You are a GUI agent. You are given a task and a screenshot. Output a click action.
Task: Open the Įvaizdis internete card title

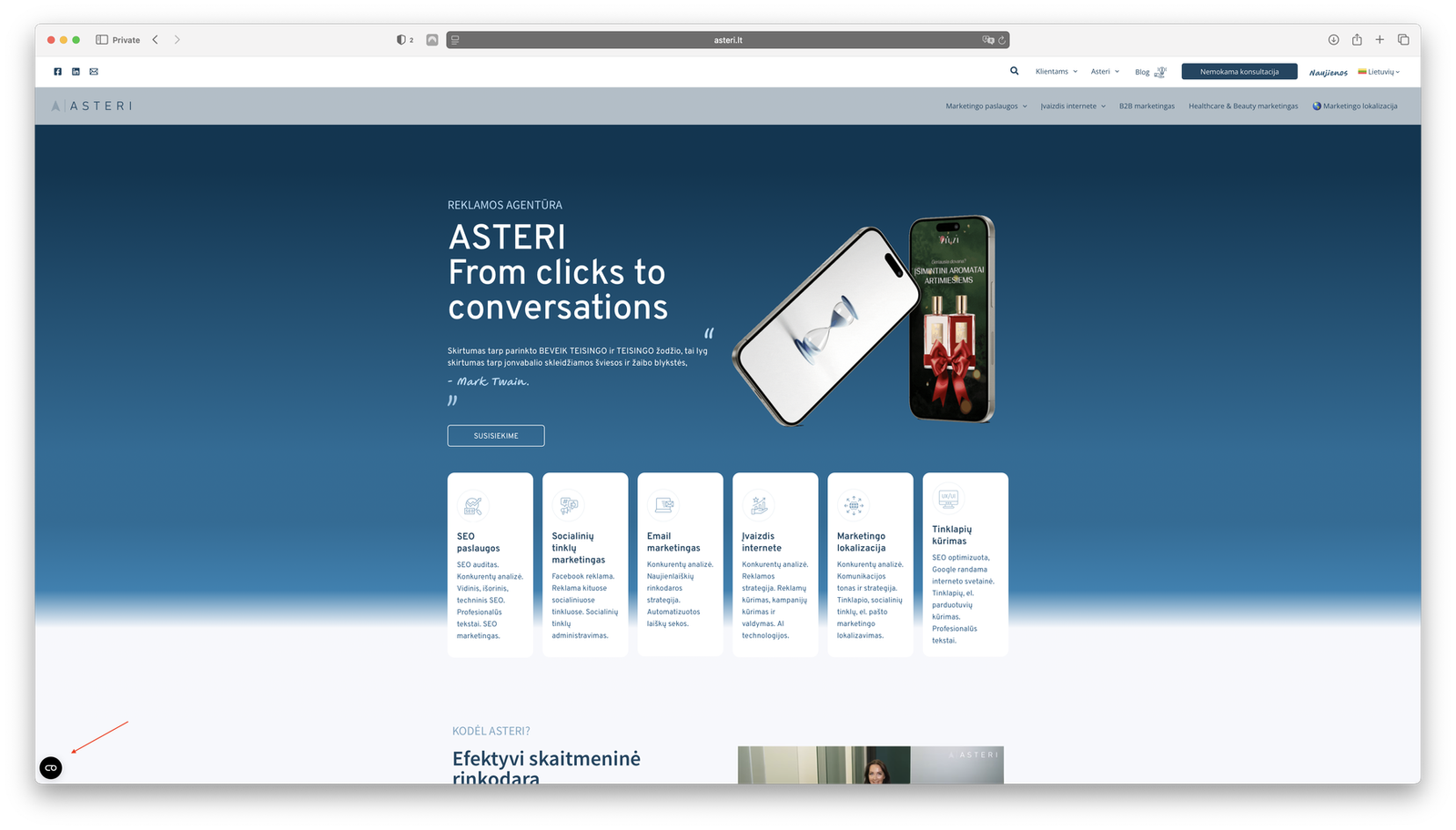tap(762, 542)
